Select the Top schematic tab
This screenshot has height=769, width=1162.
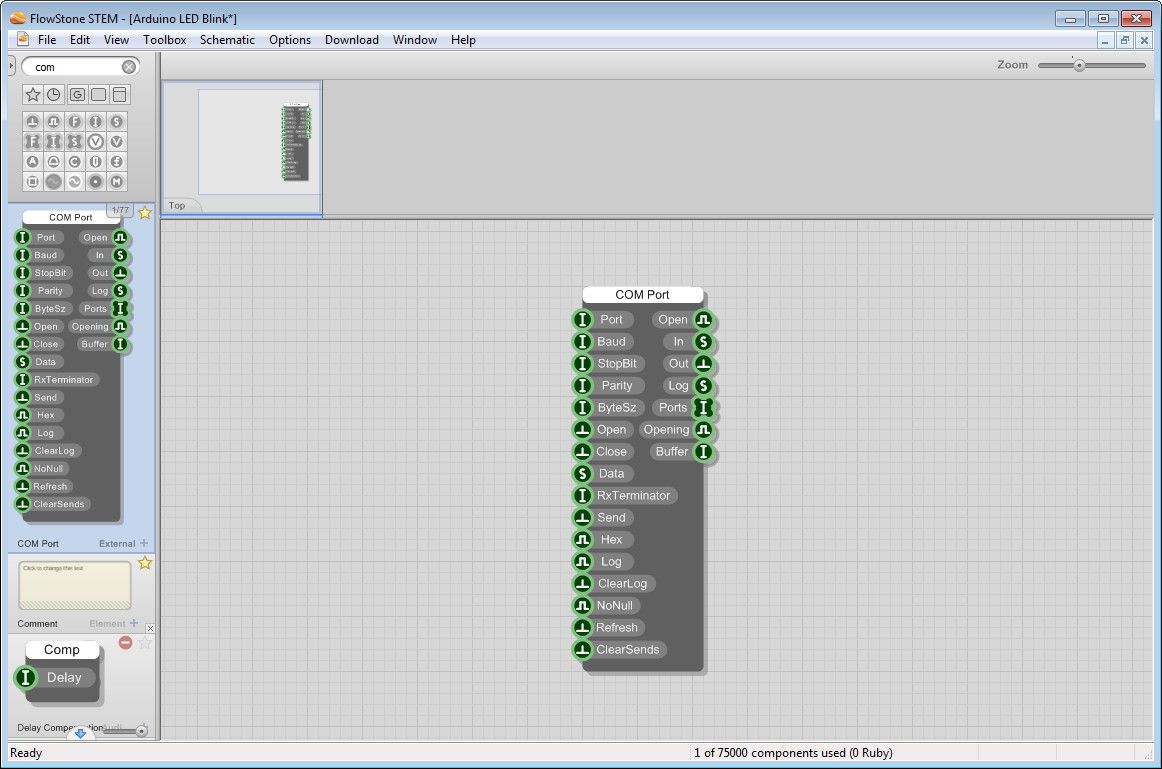[x=178, y=206]
